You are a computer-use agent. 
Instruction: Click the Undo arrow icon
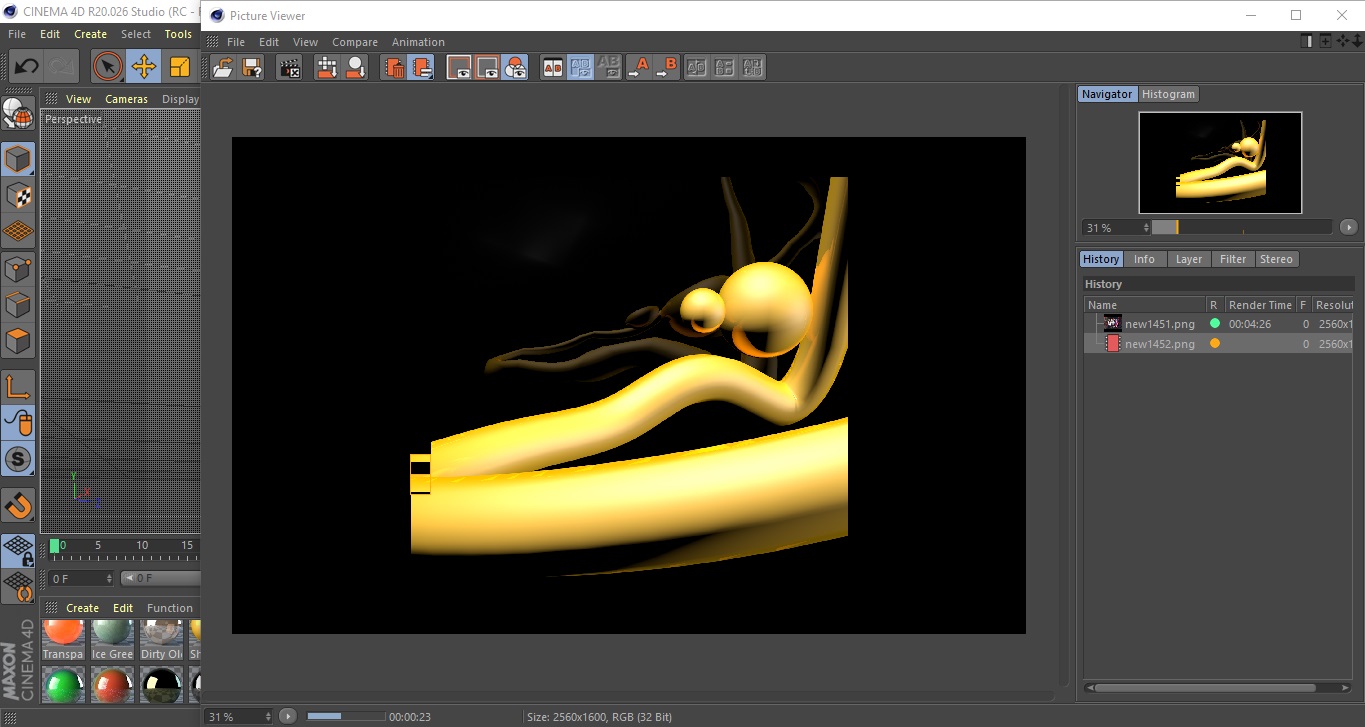pos(27,67)
